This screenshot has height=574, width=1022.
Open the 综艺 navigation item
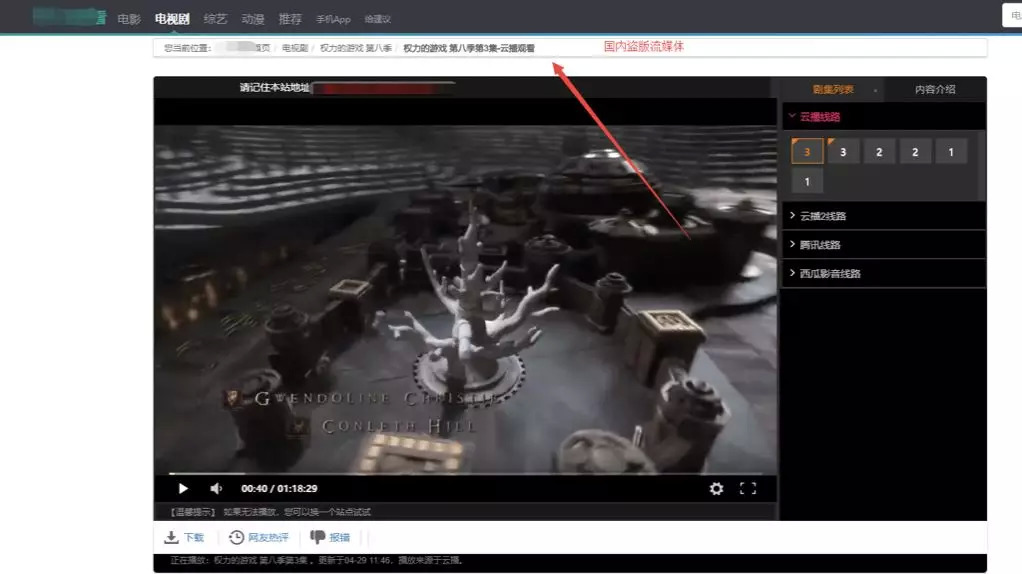click(215, 19)
